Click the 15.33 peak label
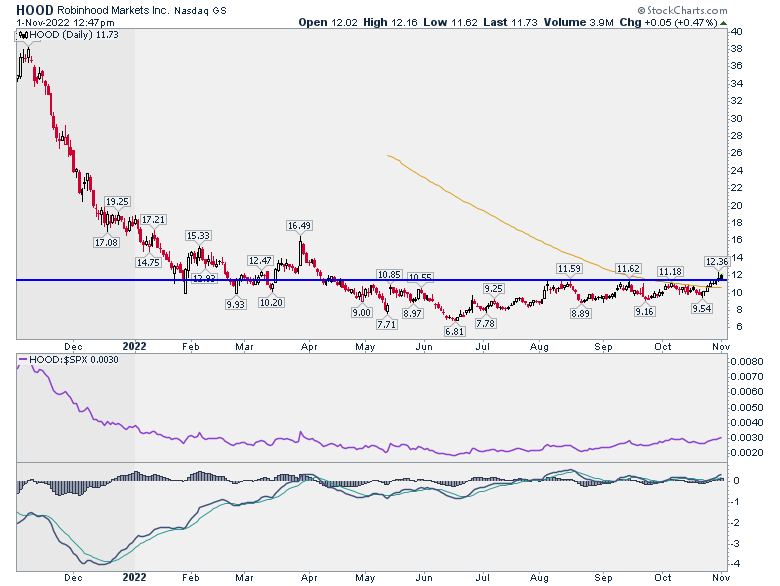The width and height of the screenshot is (780, 586). pos(198,235)
